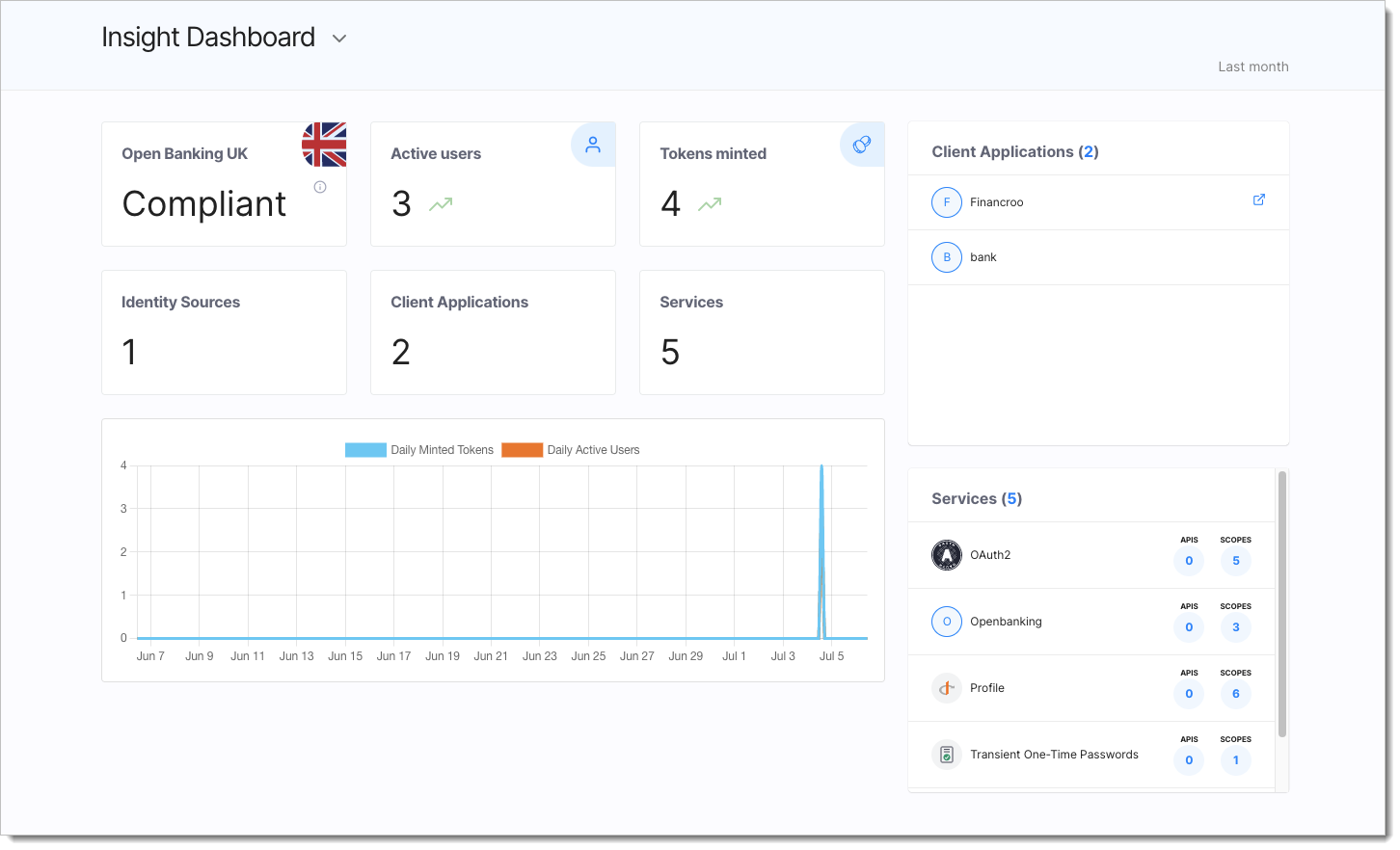Click the Jun 7 axis label
This screenshot has width=1400, height=850.
point(150,656)
